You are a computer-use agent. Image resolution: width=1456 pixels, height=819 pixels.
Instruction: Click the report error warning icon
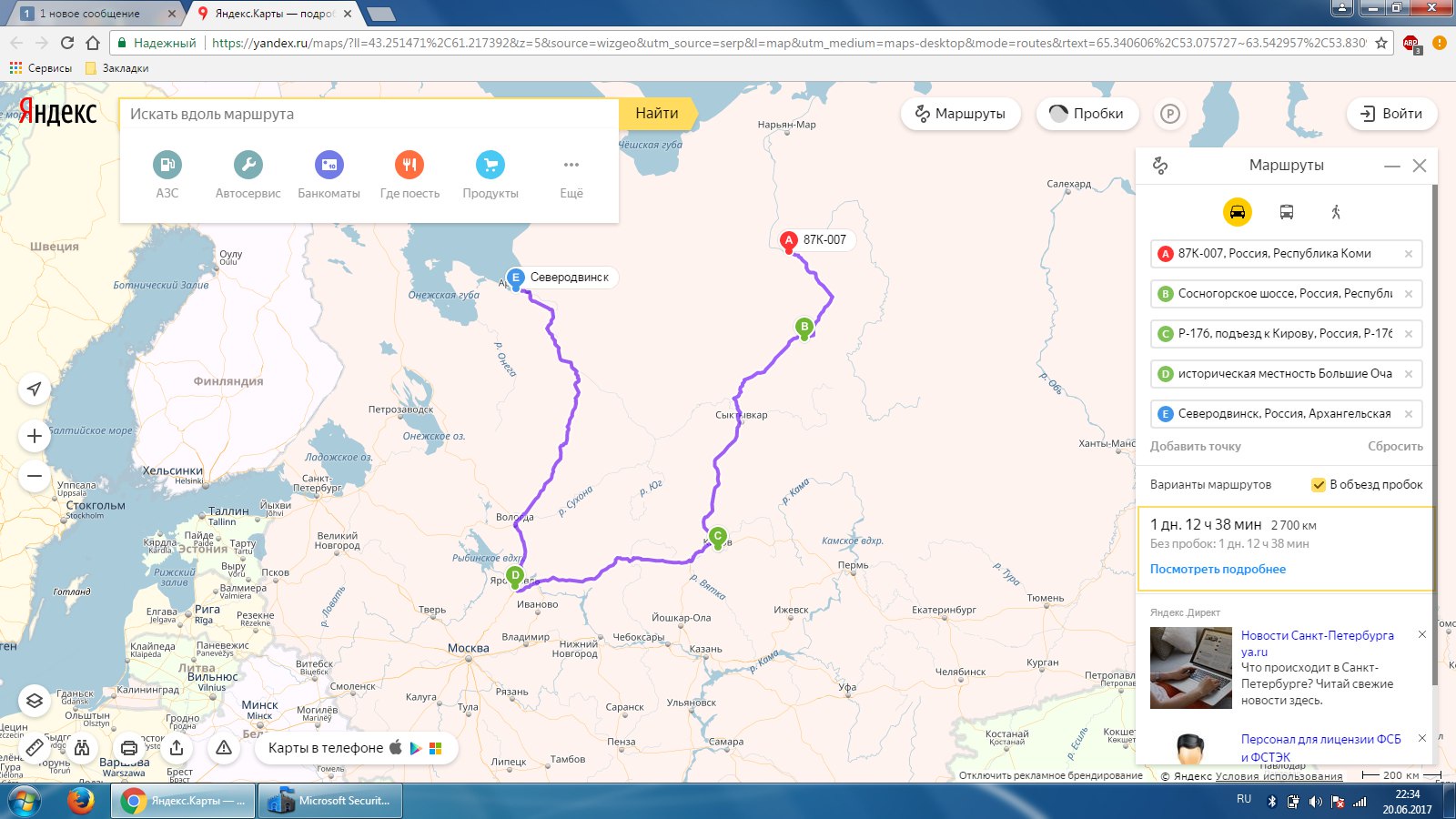224,748
